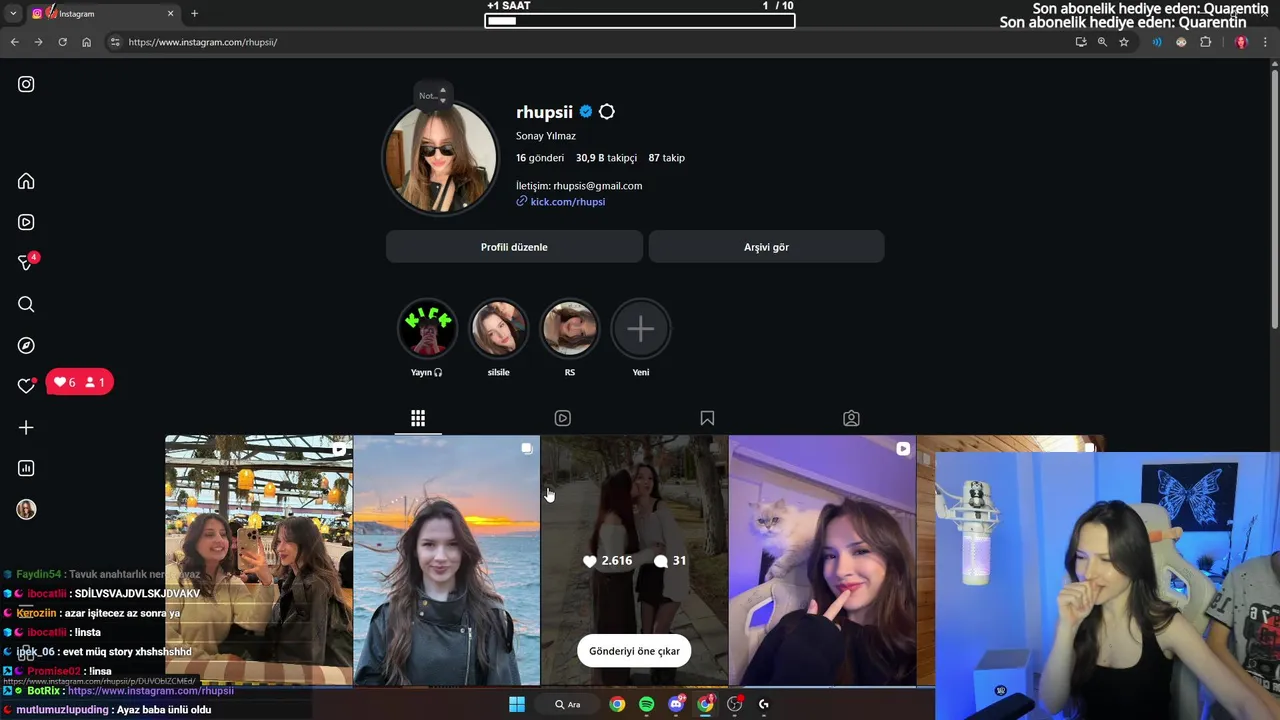Open the post with the cat
Viewport: 1280px width, 720px height.
point(822,560)
